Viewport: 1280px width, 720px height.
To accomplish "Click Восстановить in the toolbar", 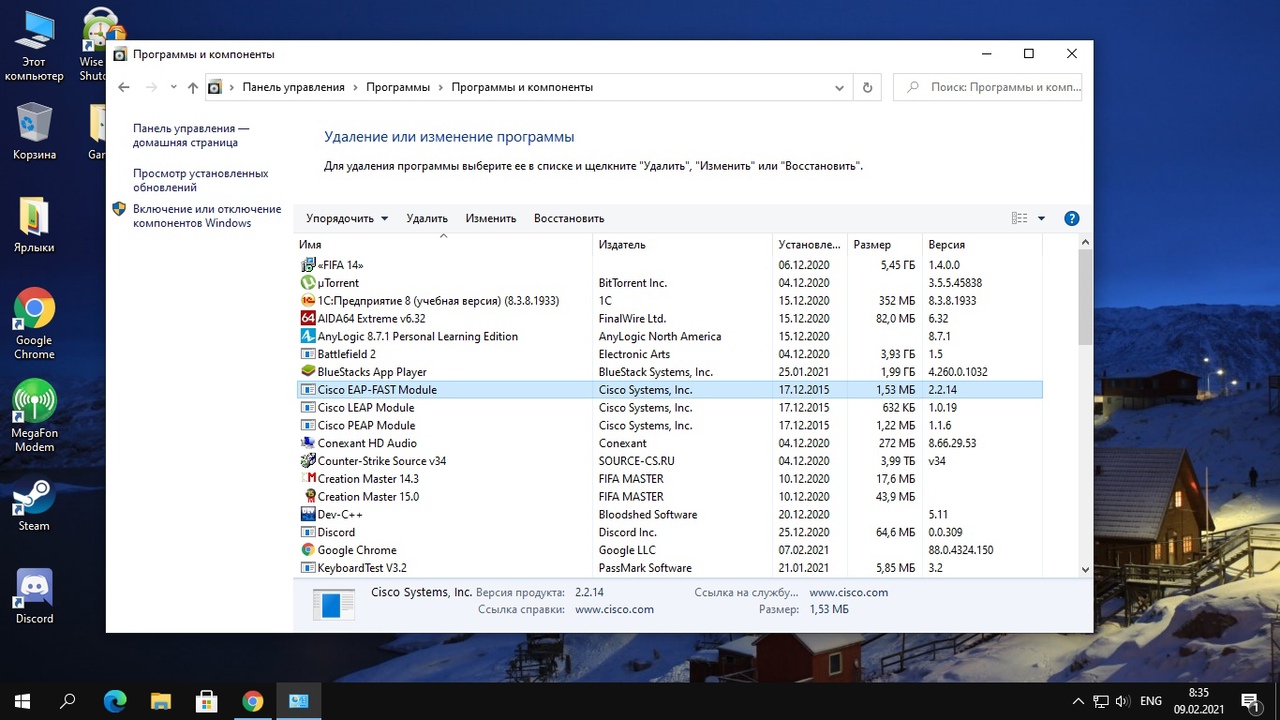I will (x=569, y=218).
